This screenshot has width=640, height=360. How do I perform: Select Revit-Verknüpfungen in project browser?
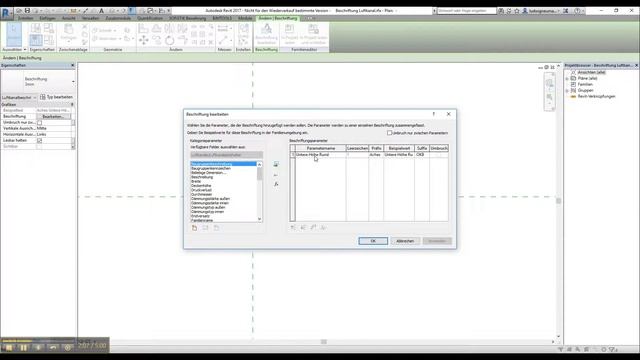pyautogui.click(x=596, y=97)
